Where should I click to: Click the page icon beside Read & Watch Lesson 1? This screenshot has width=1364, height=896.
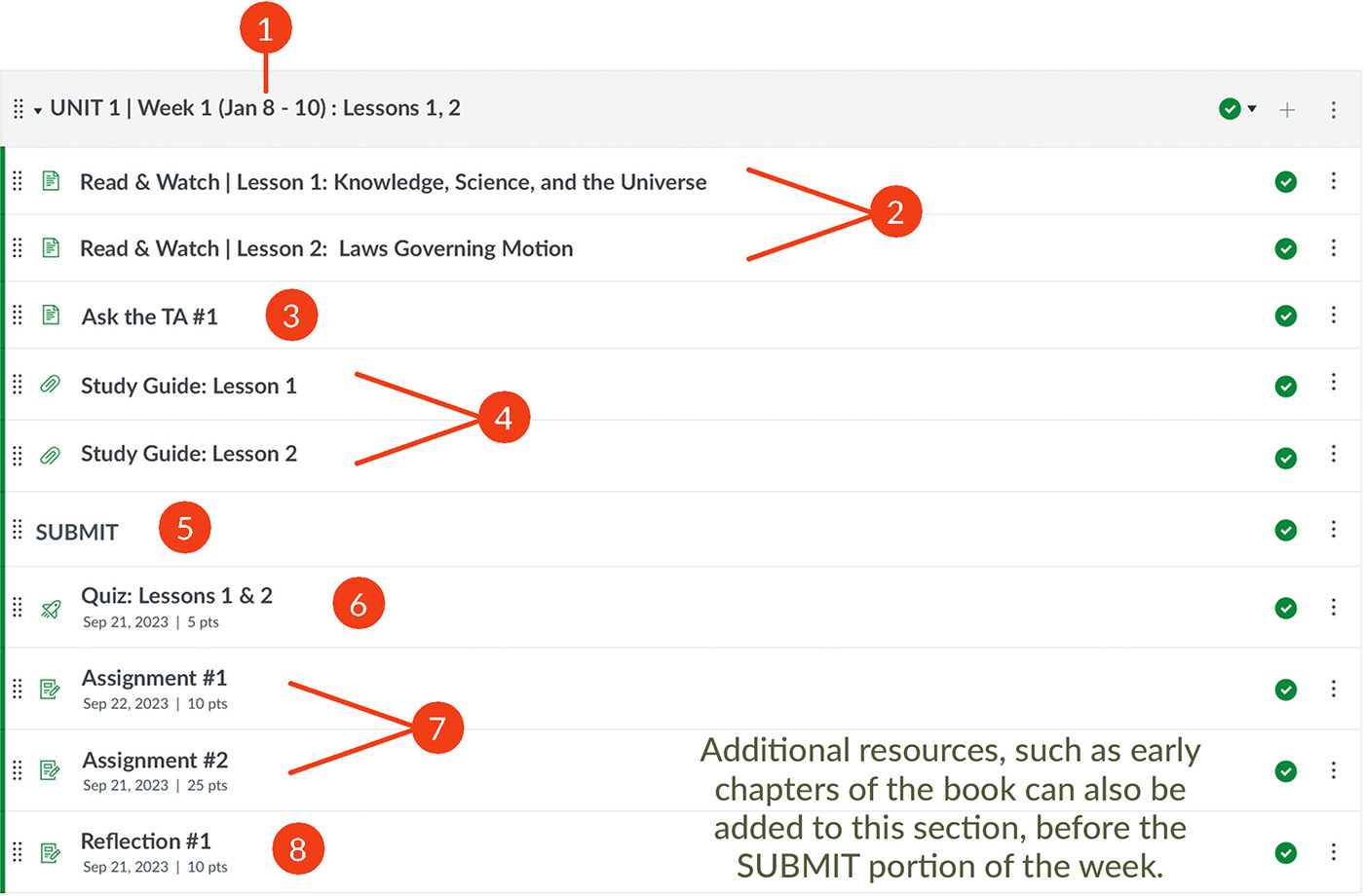coord(50,181)
